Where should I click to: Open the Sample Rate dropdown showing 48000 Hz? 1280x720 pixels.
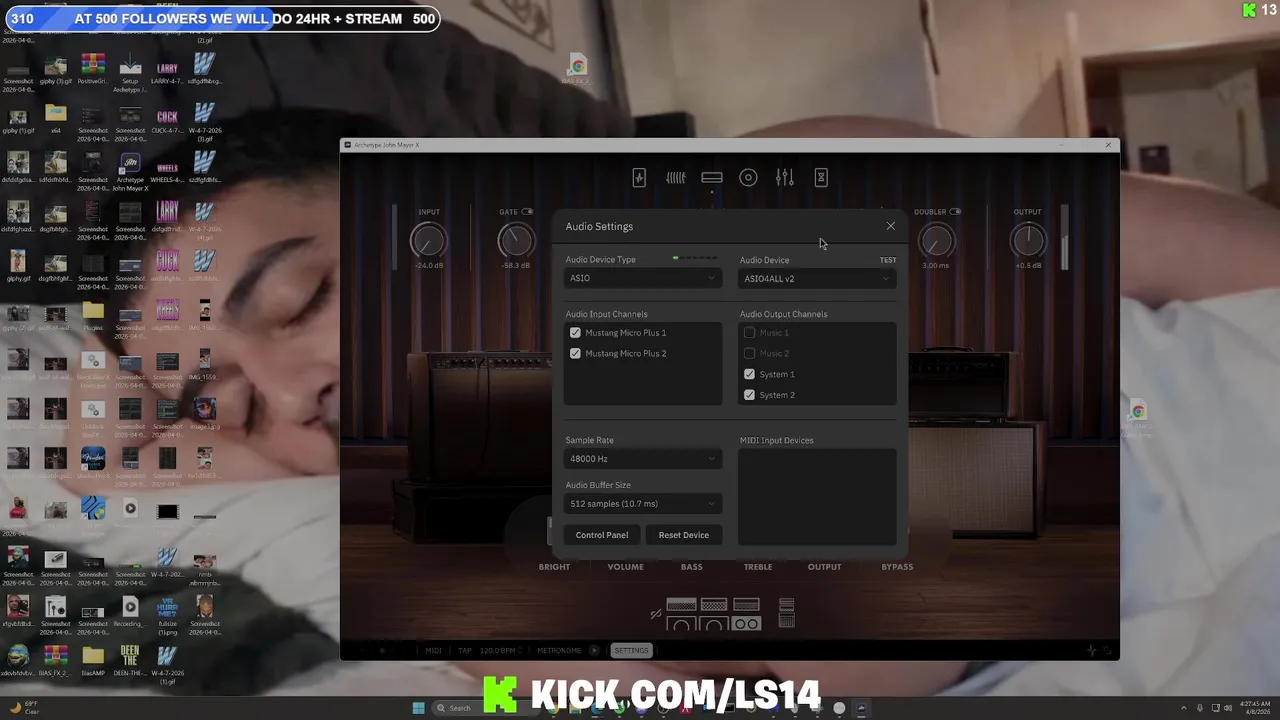pyautogui.click(x=642, y=459)
